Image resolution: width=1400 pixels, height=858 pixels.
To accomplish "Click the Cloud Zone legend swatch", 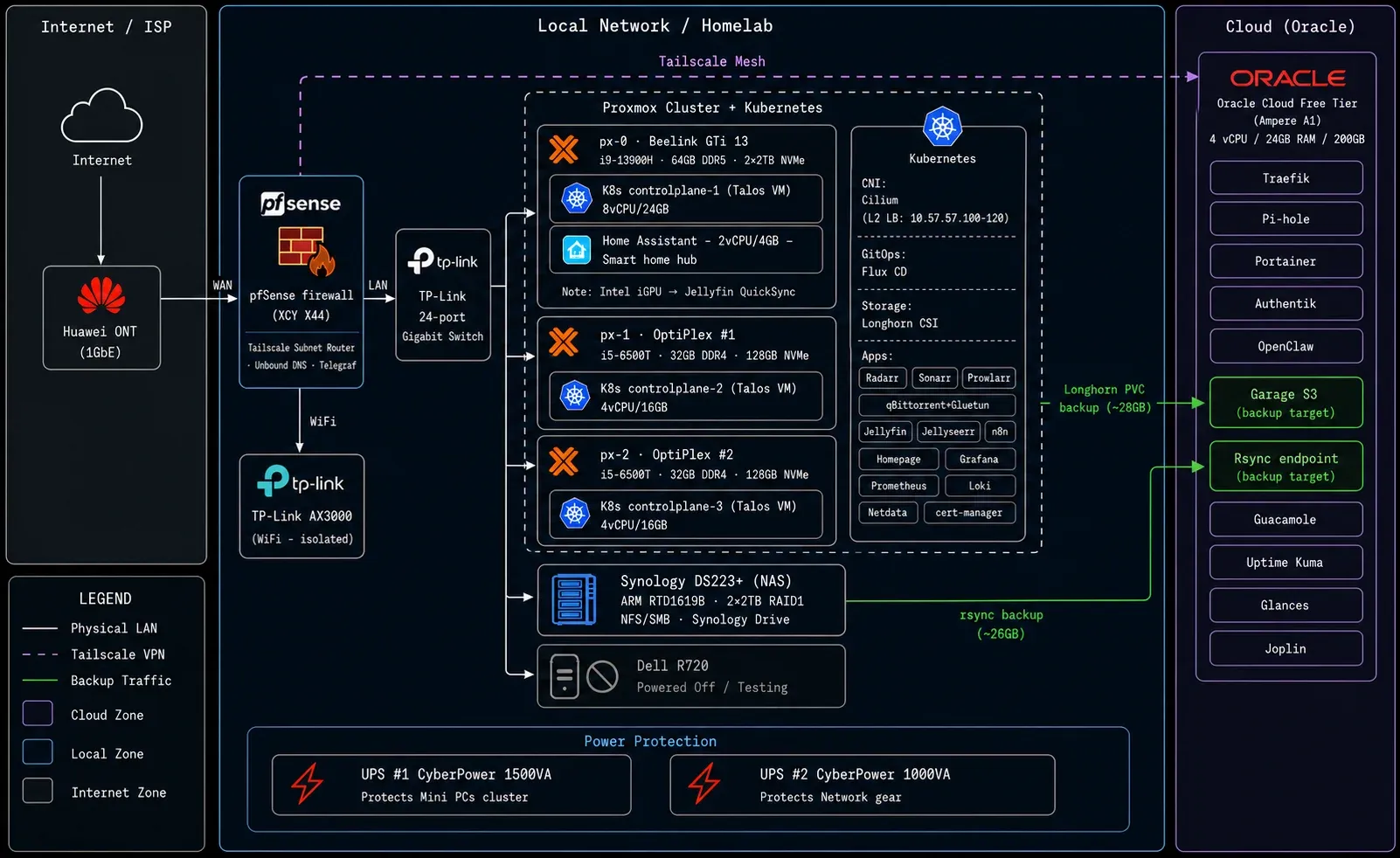I will [38, 713].
